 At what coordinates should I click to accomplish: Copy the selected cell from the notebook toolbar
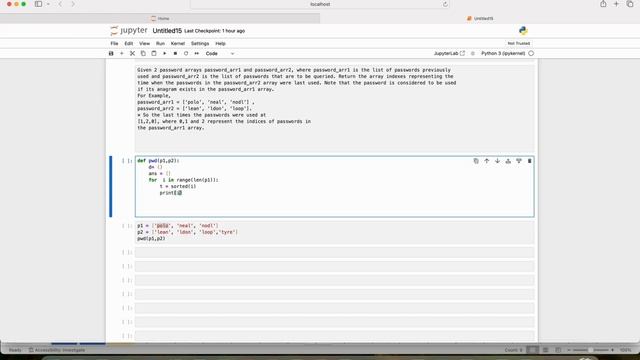click(143, 53)
